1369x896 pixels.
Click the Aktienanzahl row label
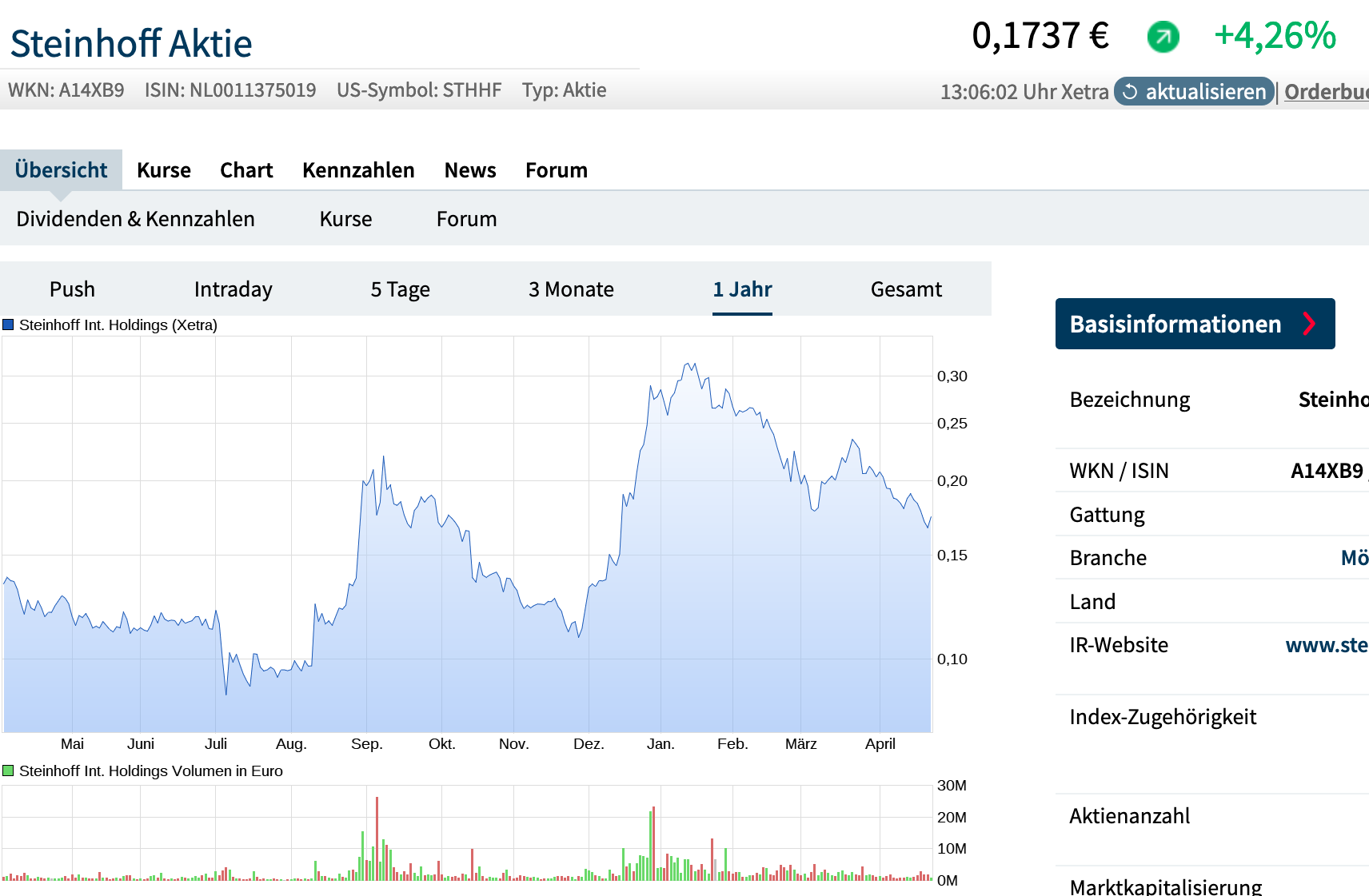[x=1129, y=816]
